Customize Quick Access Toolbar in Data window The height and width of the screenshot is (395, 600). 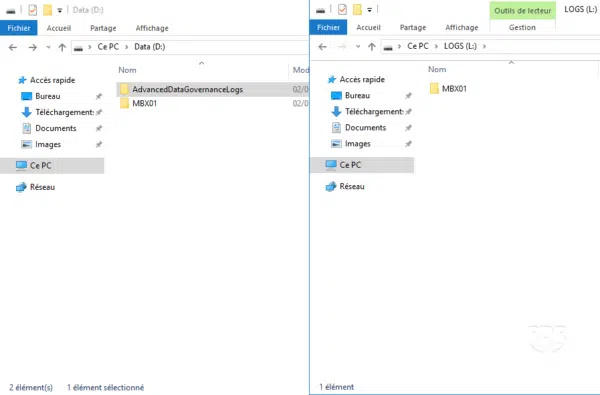60,10
